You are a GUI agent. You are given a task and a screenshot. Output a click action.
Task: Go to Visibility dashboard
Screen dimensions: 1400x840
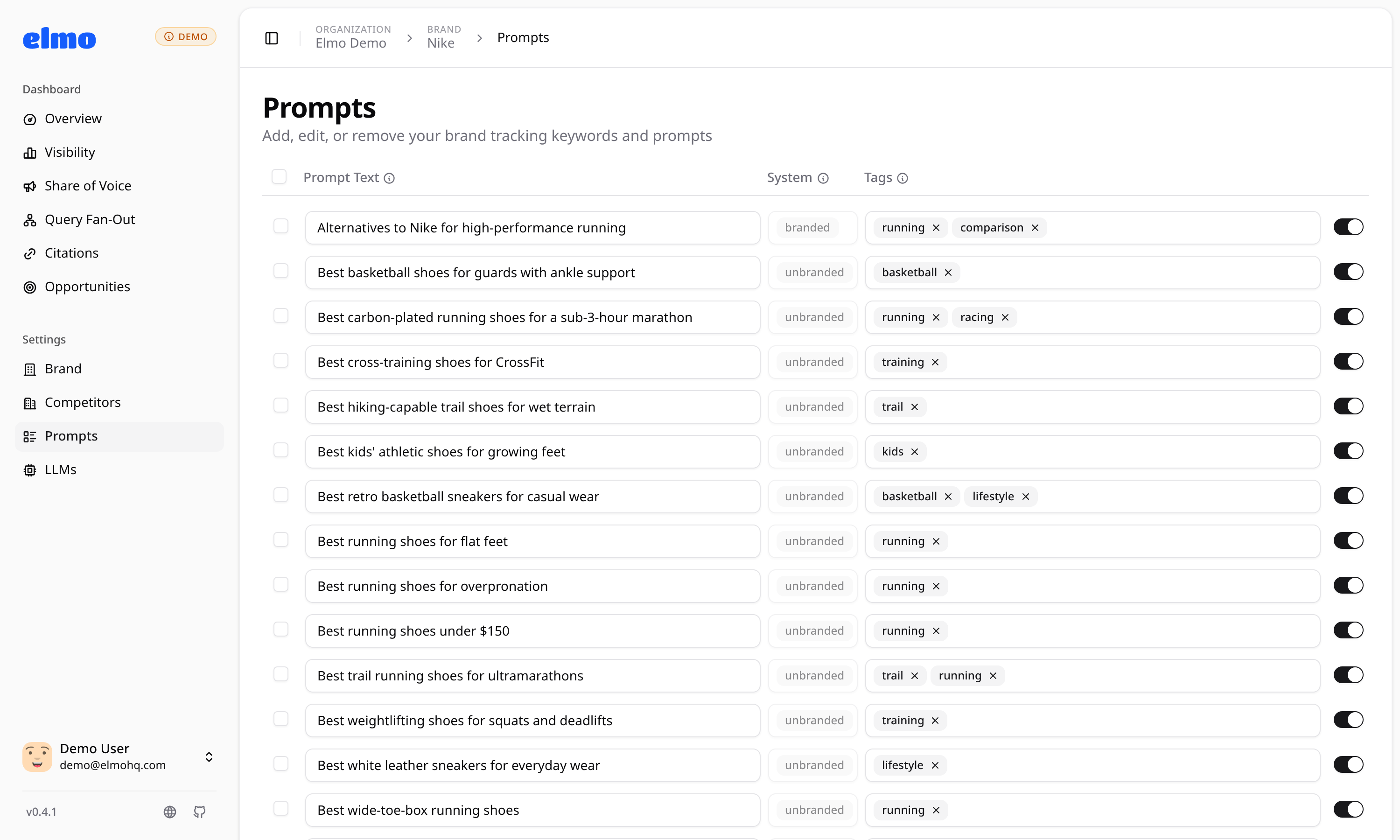pos(119,152)
